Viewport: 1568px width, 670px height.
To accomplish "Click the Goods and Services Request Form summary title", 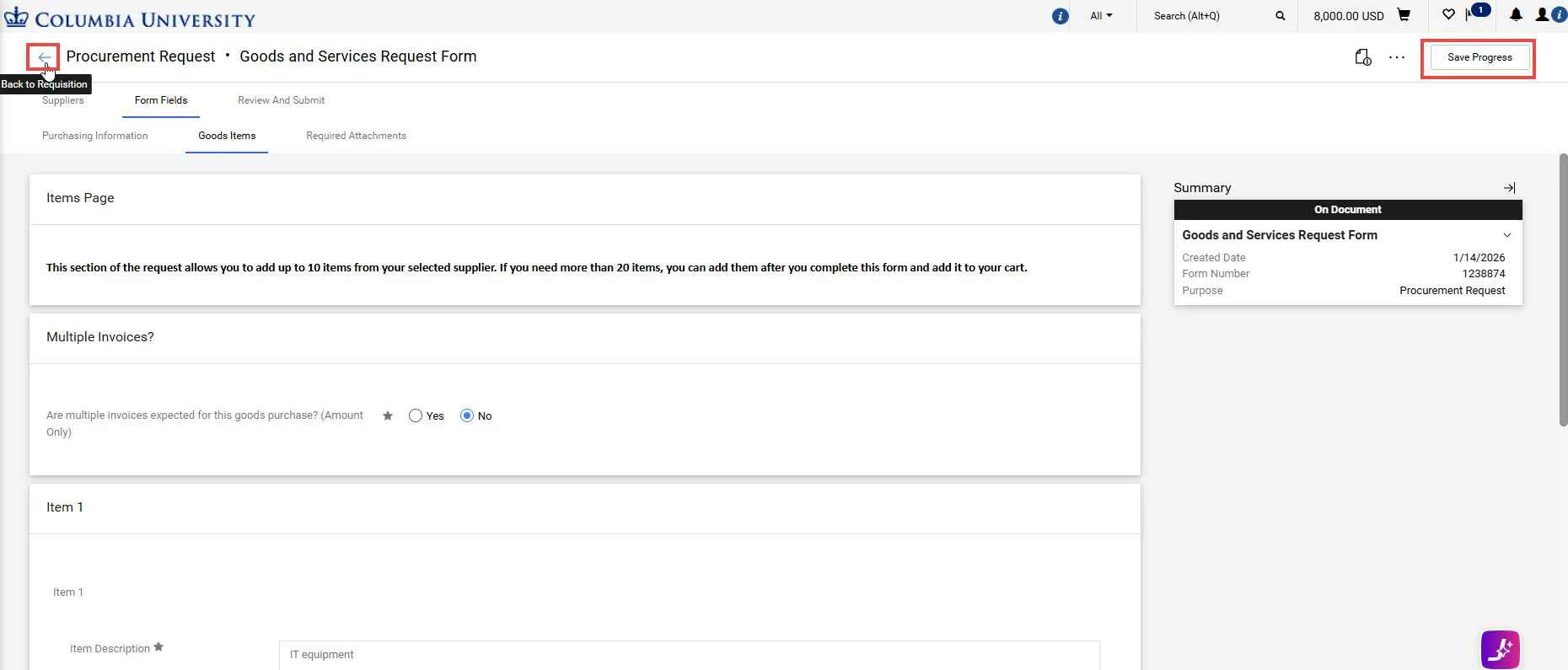I will tap(1280, 235).
